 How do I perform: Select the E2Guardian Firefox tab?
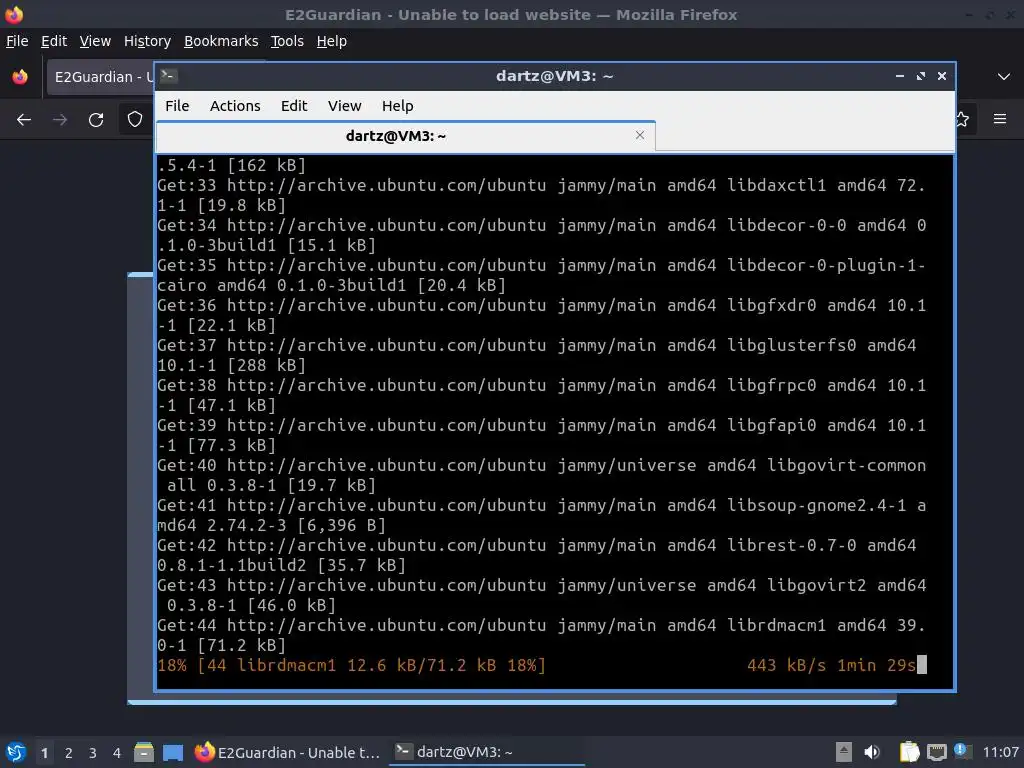tap(101, 77)
